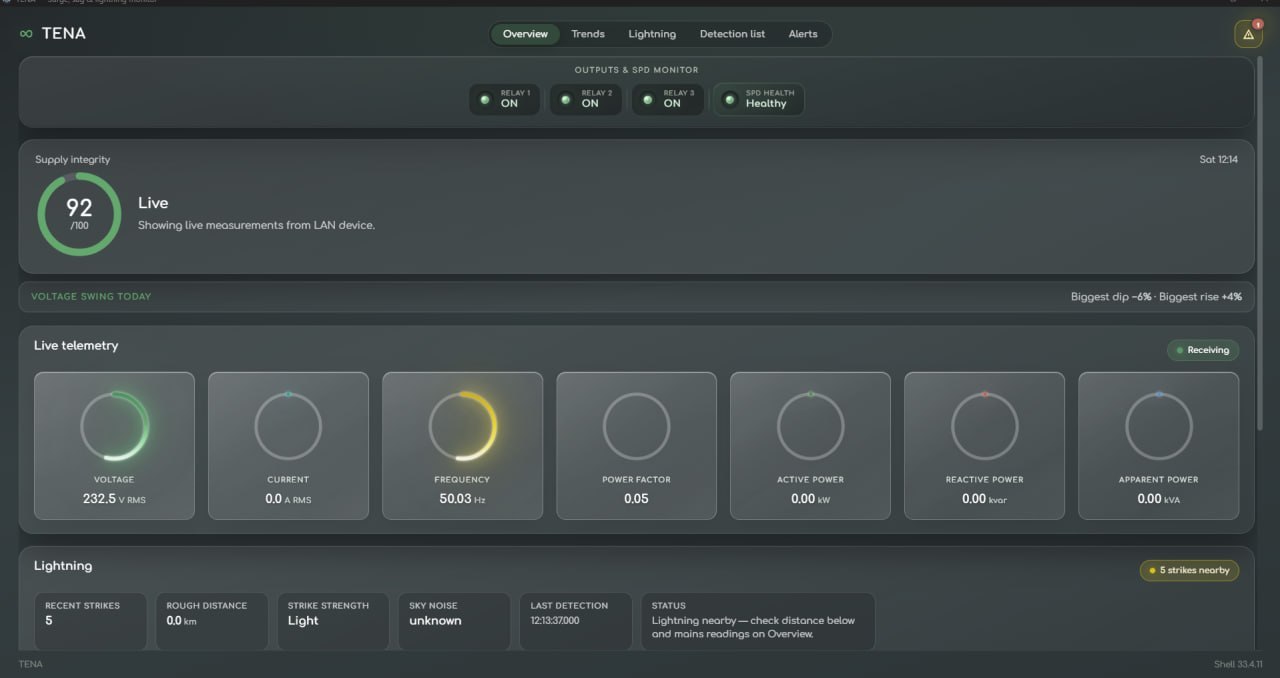Click the TENA footer label
1280x678 pixels.
click(x=31, y=664)
